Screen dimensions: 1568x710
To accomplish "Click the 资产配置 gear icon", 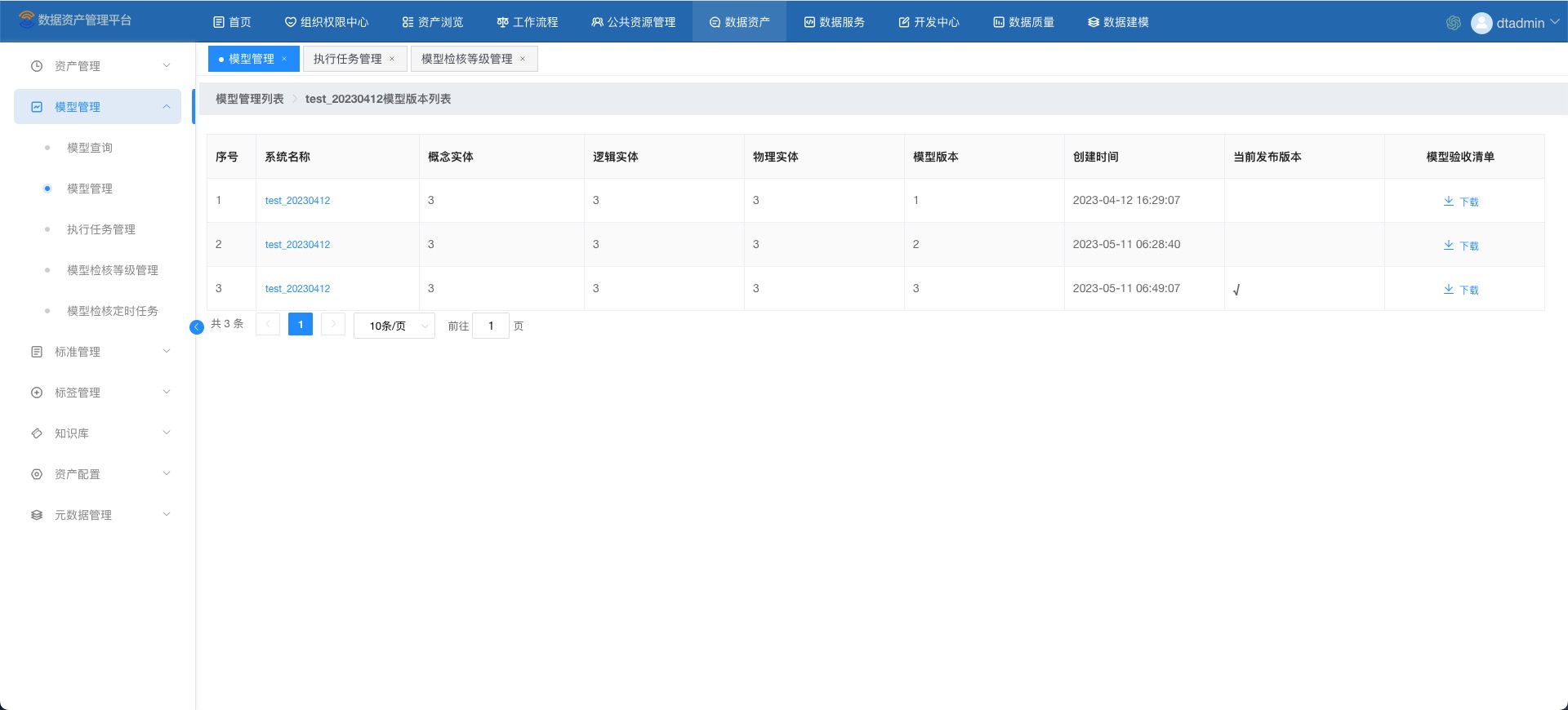I will coord(37,474).
